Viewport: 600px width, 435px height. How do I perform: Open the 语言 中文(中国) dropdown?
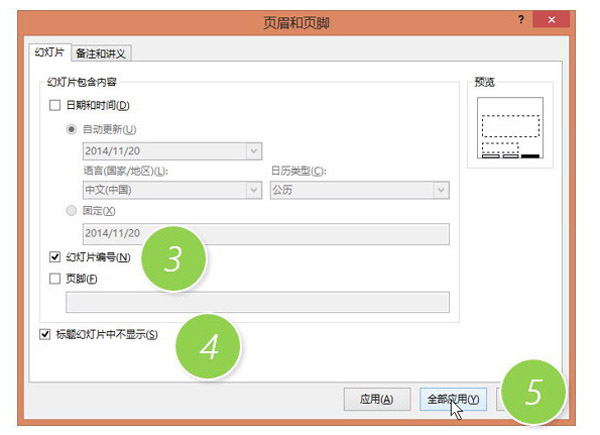tap(252, 191)
